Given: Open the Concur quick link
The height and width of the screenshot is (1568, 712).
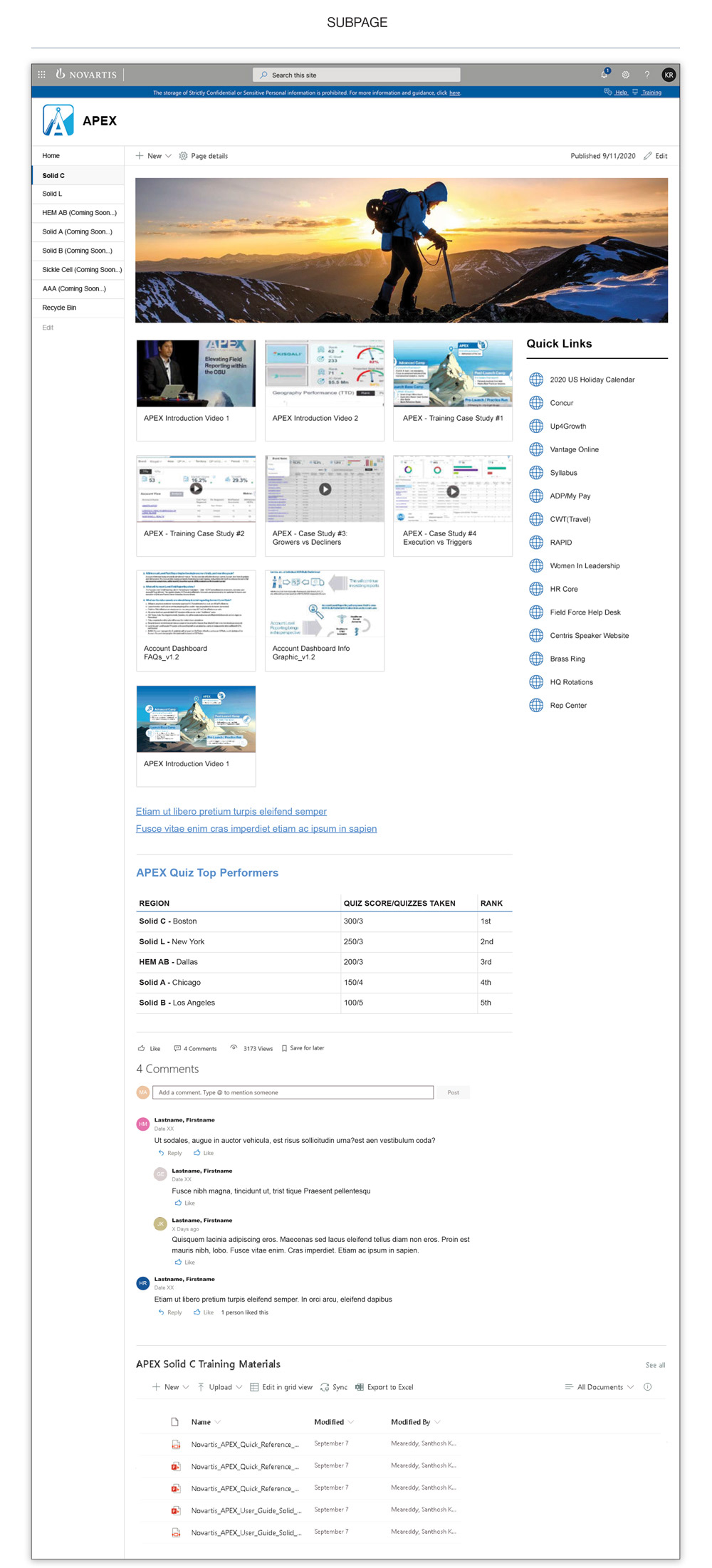Looking at the screenshot, I should click(561, 403).
